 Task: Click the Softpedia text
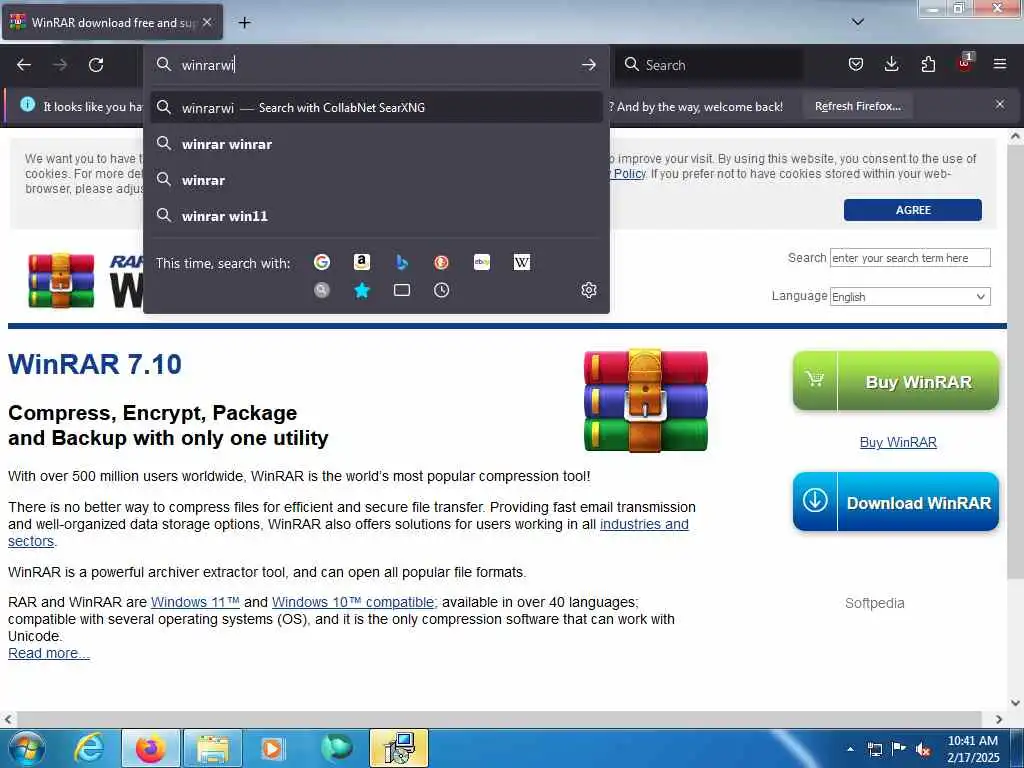(x=874, y=603)
